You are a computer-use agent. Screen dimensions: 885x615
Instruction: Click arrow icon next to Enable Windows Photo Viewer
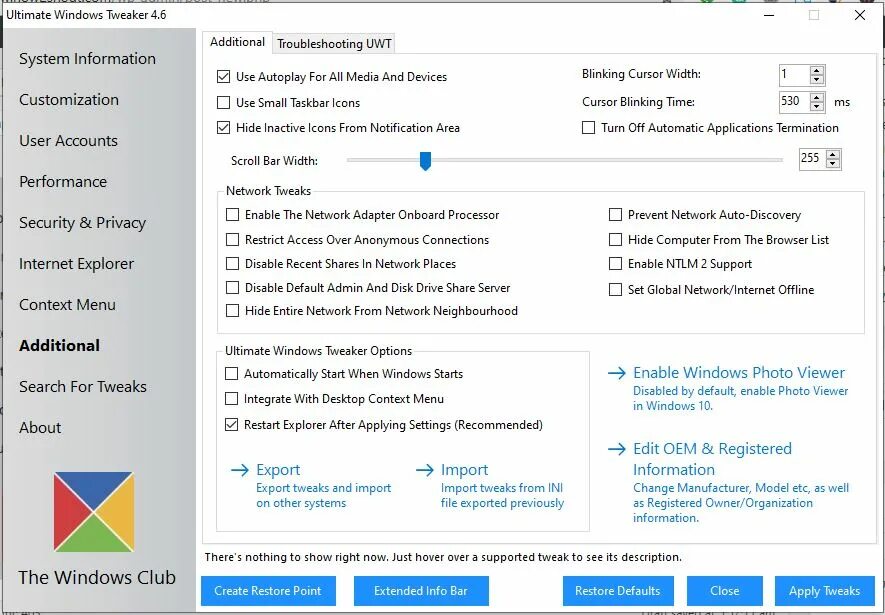(x=617, y=373)
